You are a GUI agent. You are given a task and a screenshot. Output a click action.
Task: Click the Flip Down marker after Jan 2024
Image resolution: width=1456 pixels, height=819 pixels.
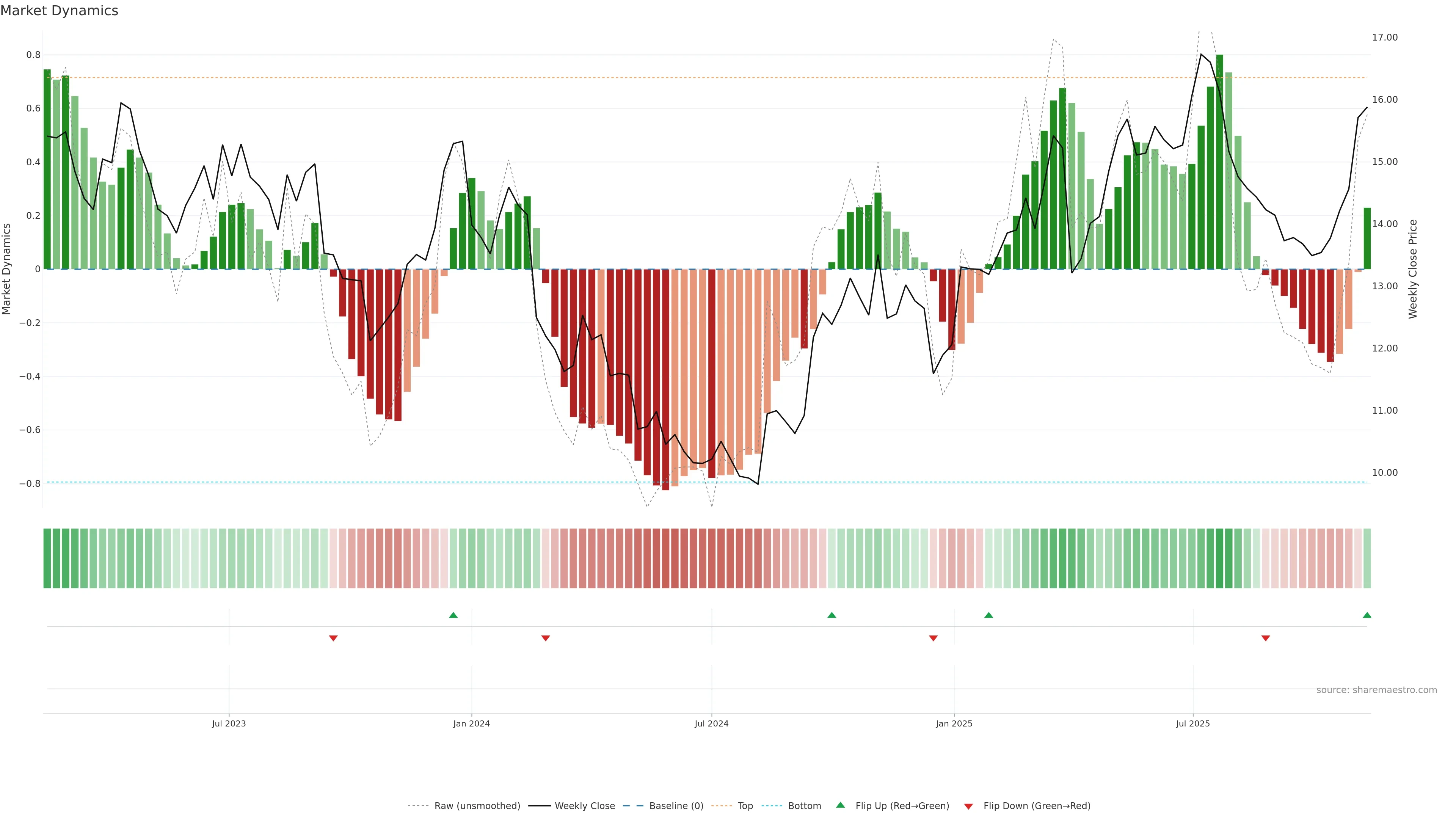click(546, 638)
